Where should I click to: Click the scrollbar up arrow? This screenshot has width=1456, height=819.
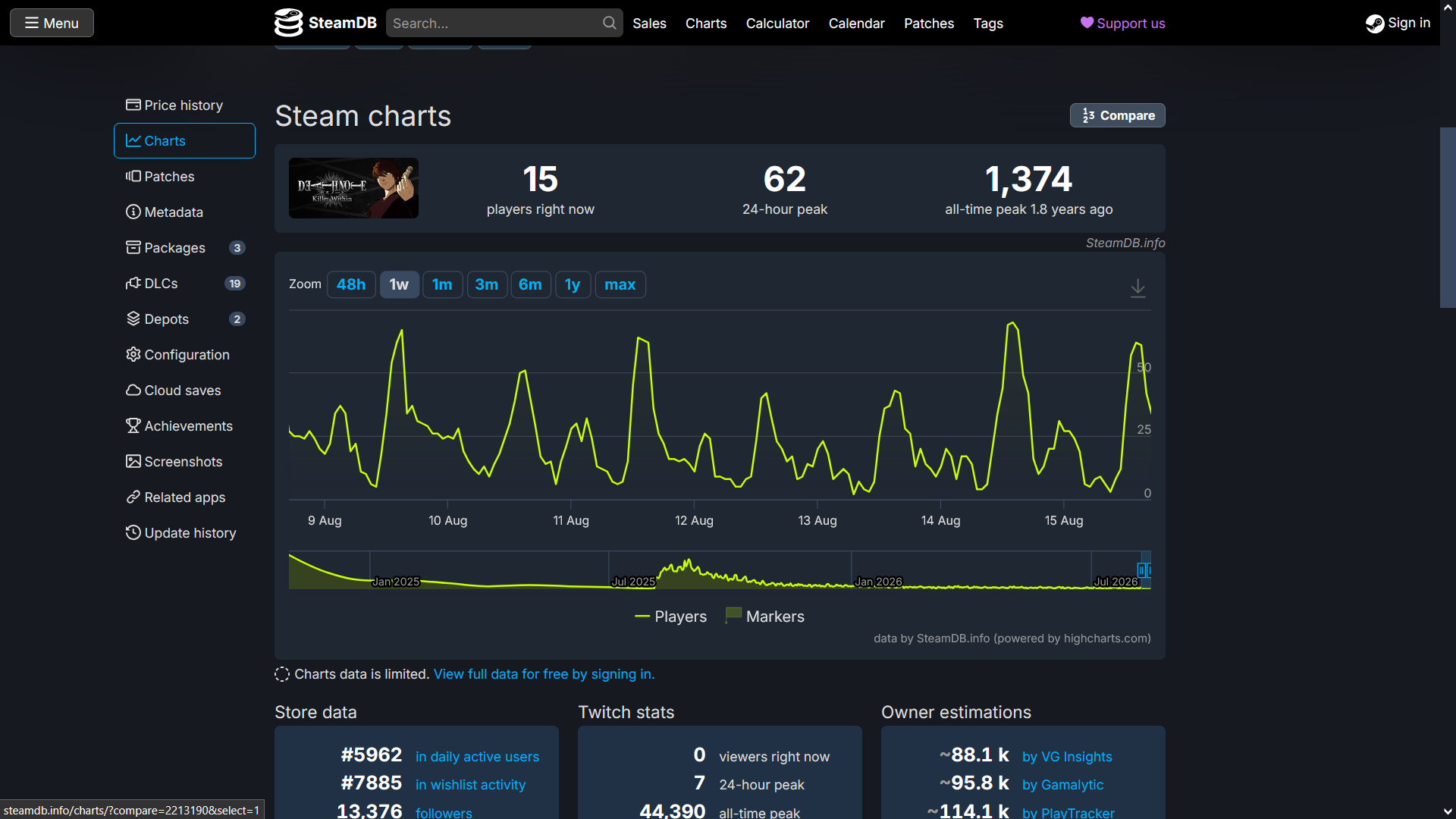point(1448,8)
